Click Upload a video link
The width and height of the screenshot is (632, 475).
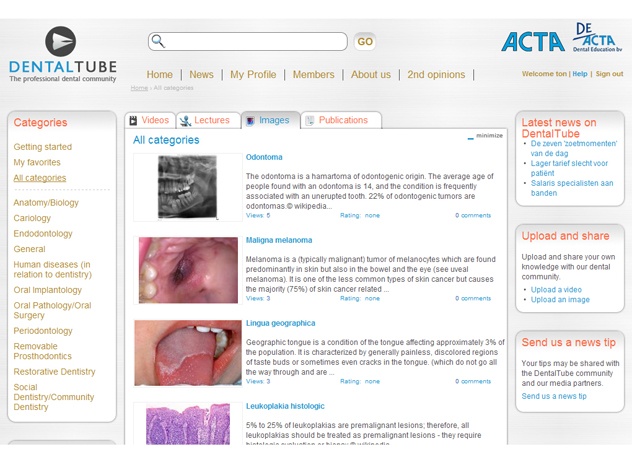(556, 290)
